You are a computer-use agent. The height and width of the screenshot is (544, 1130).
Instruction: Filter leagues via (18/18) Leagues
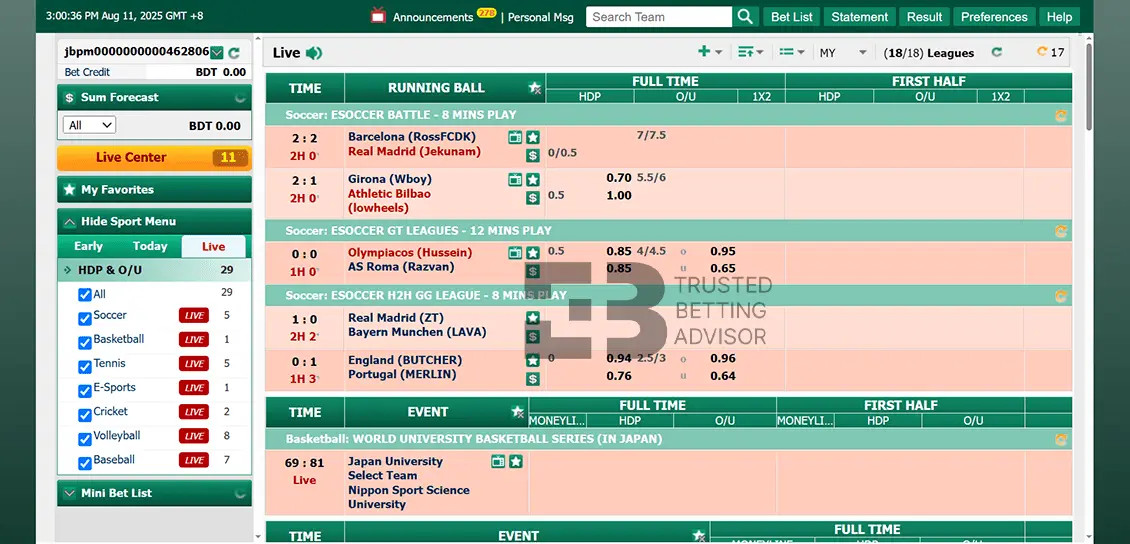click(928, 53)
